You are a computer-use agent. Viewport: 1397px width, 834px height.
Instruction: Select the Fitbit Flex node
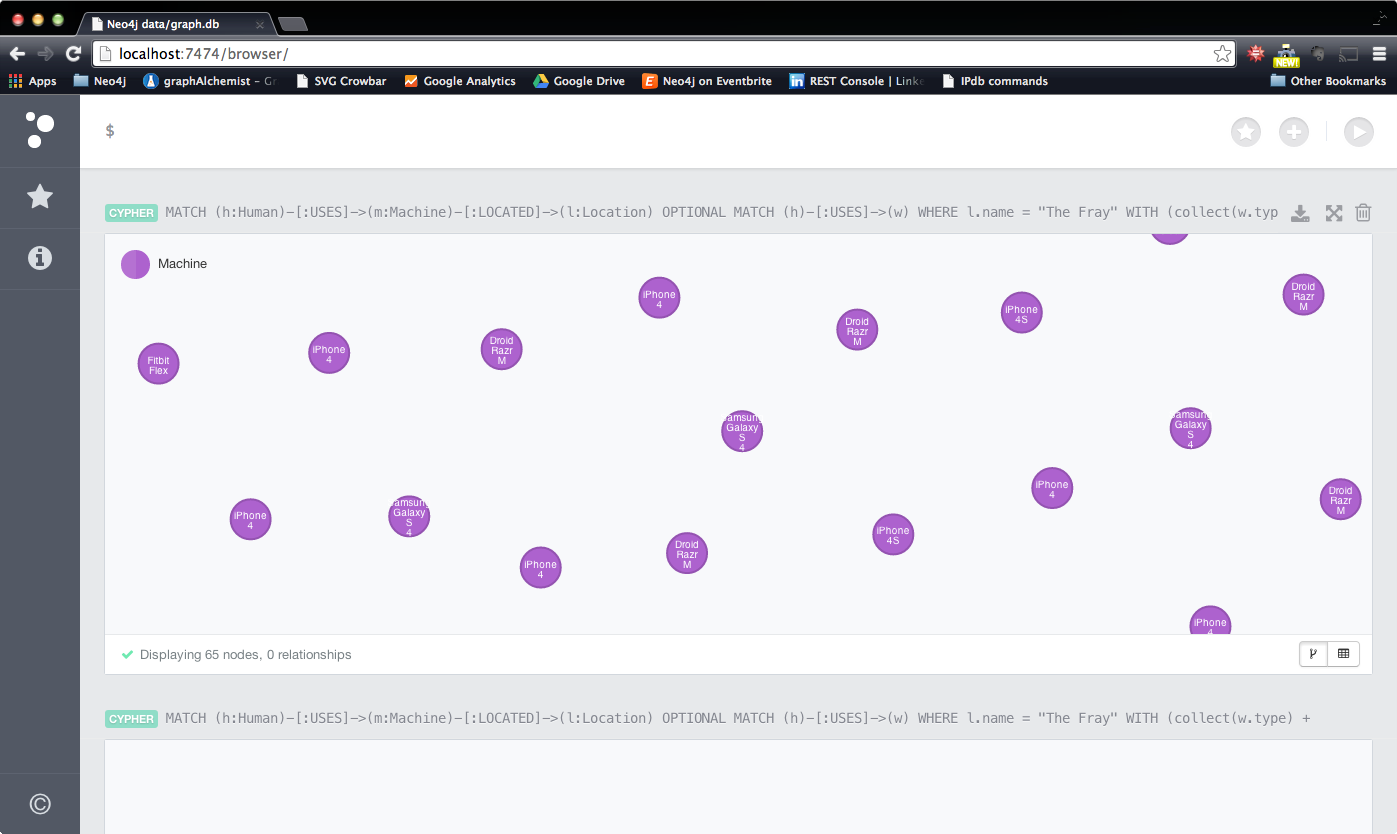coord(158,364)
